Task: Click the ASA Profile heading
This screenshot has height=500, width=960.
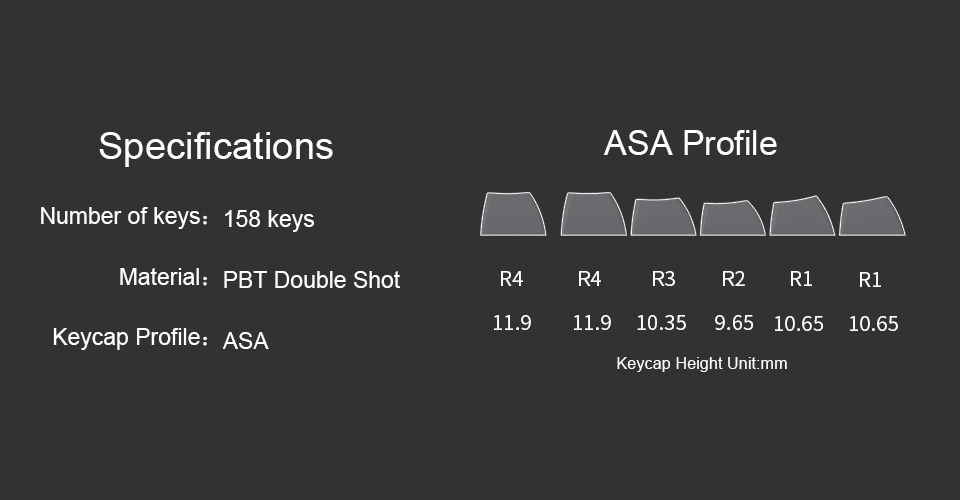Action: 691,143
